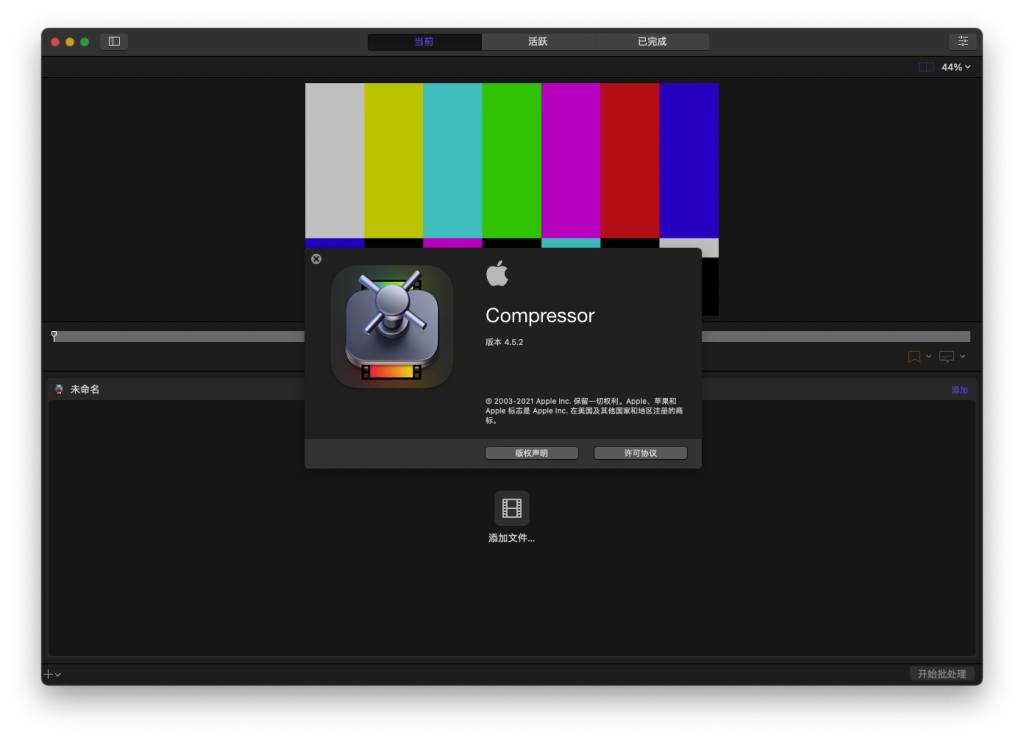Expand the captions options chevron
Viewport: 1024px width, 740px height.
963,356
